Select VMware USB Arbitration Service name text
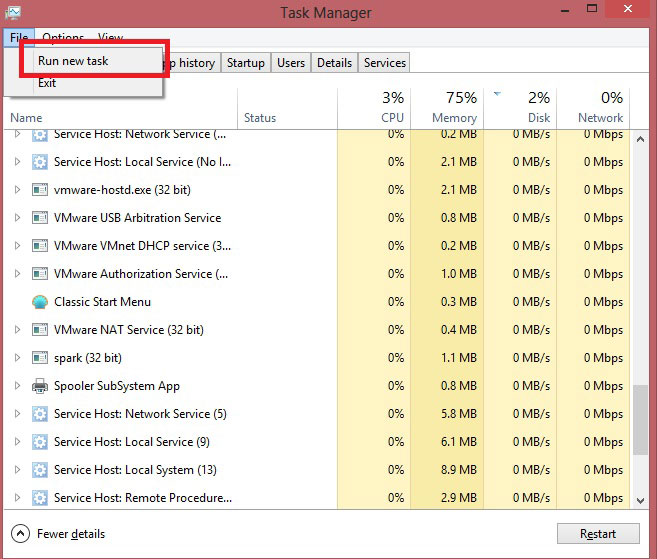Screen dimensions: 657x559 (137, 218)
